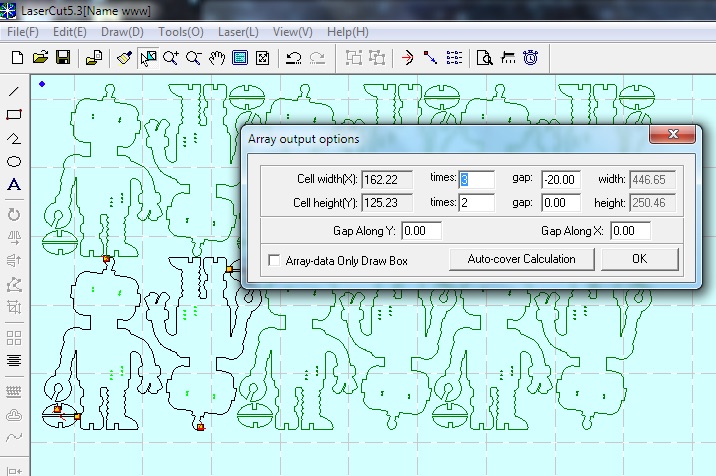
Task: Close the Array output options dialog
Action: 673,134
